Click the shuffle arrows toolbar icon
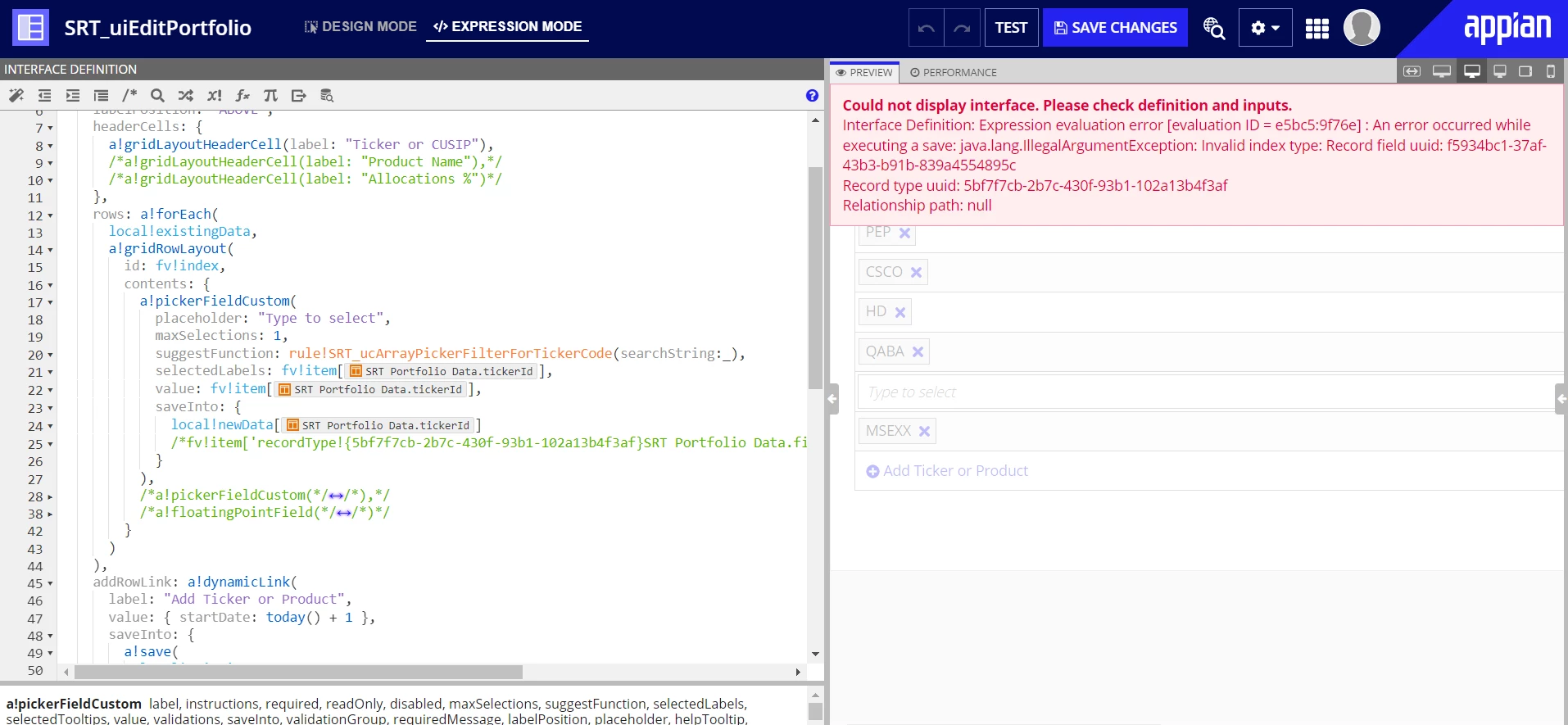This screenshot has height=725, width=1568. [x=186, y=96]
